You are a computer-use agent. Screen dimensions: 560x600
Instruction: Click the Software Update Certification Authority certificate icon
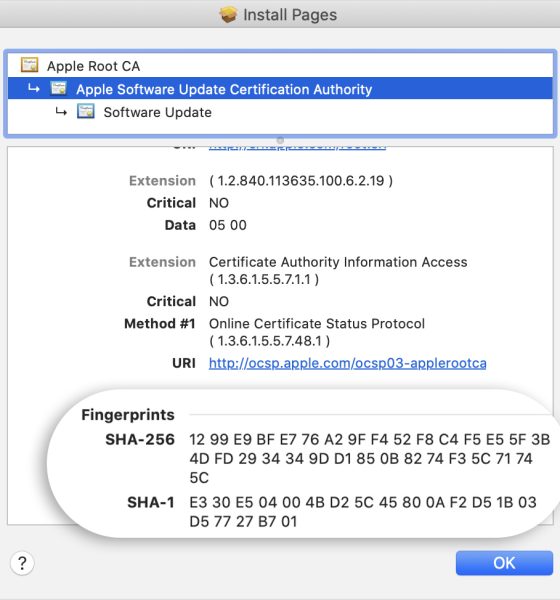59,88
